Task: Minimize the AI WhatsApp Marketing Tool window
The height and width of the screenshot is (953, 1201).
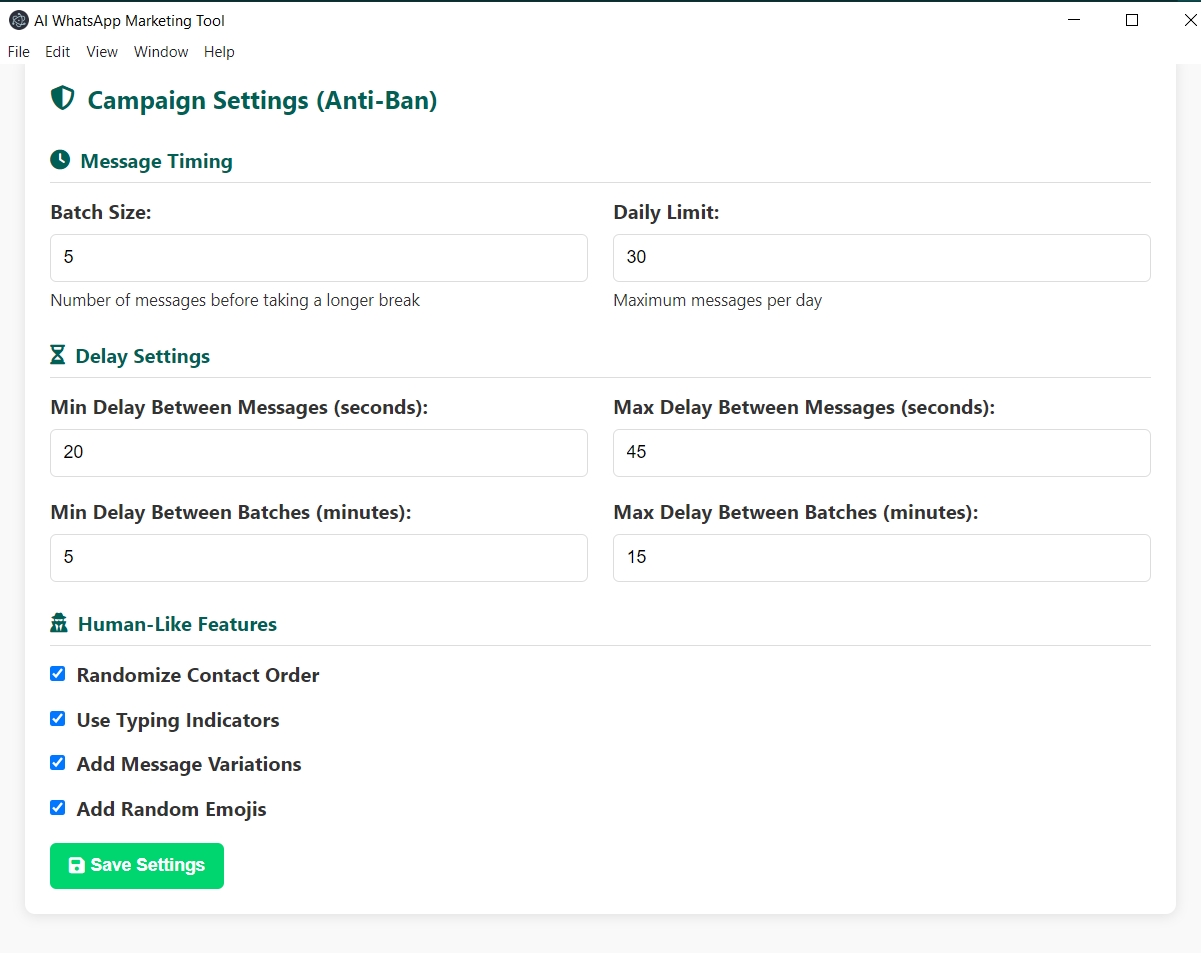Action: click(x=1074, y=20)
